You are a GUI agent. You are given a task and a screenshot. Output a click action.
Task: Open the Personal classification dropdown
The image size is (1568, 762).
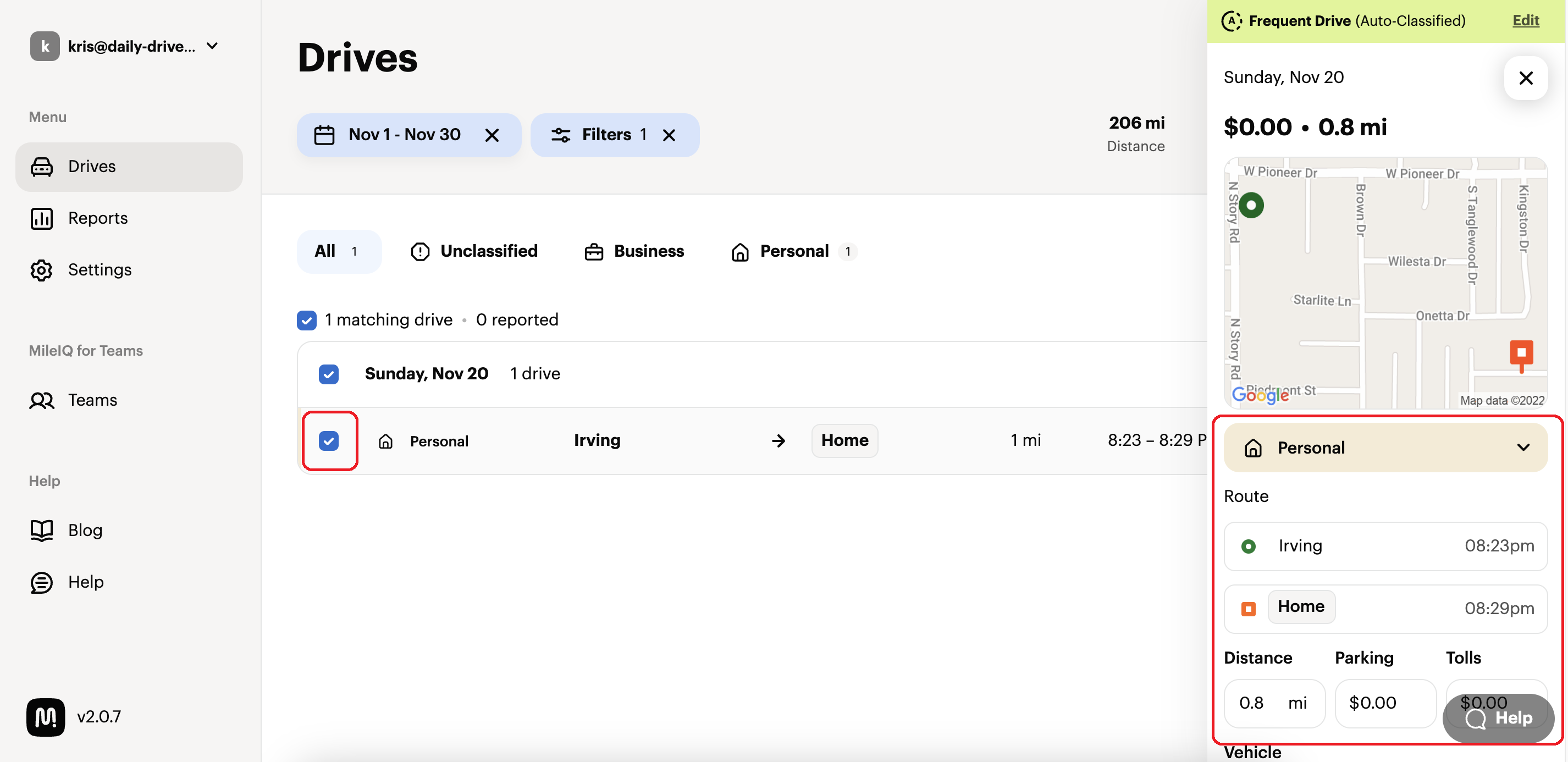click(x=1385, y=448)
